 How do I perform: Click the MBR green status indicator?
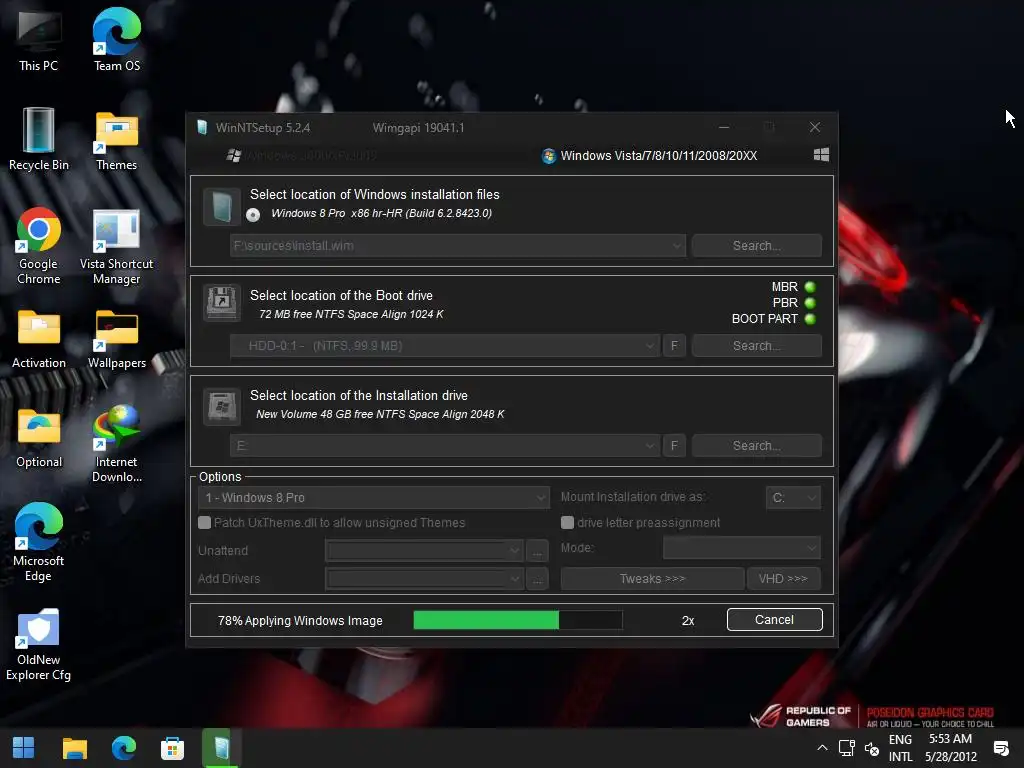pos(810,287)
